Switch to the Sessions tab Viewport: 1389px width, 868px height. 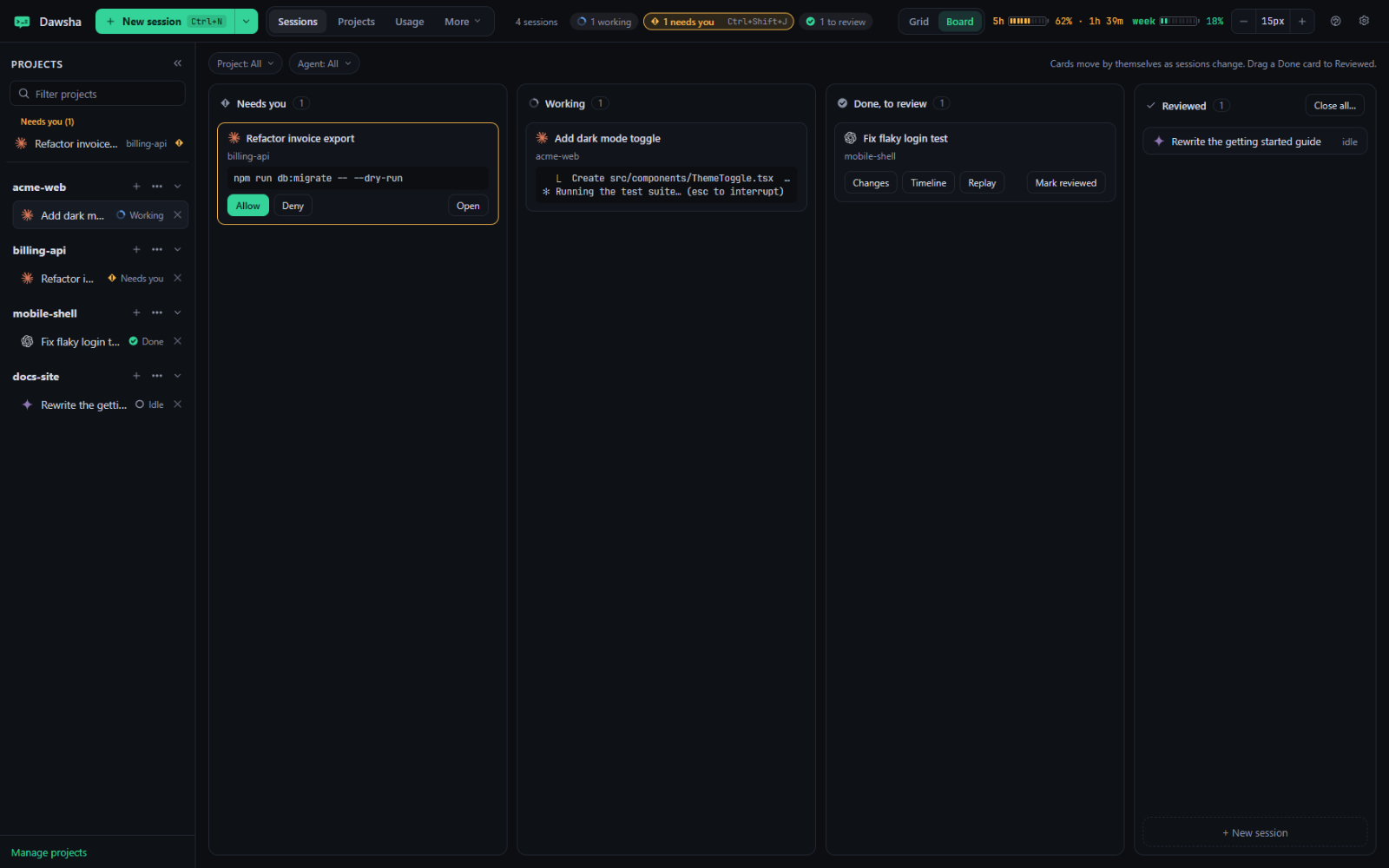click(x=298, y=22)
